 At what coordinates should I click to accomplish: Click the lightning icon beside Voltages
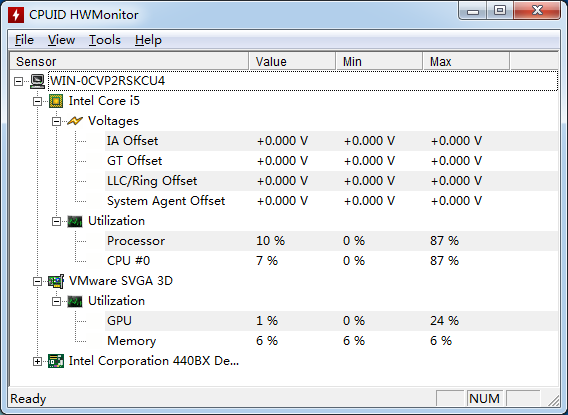75,121
